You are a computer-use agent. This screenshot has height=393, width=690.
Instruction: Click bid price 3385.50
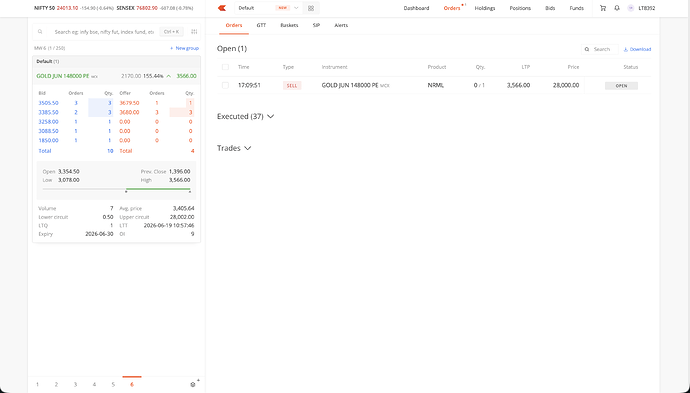coord(48,112)
